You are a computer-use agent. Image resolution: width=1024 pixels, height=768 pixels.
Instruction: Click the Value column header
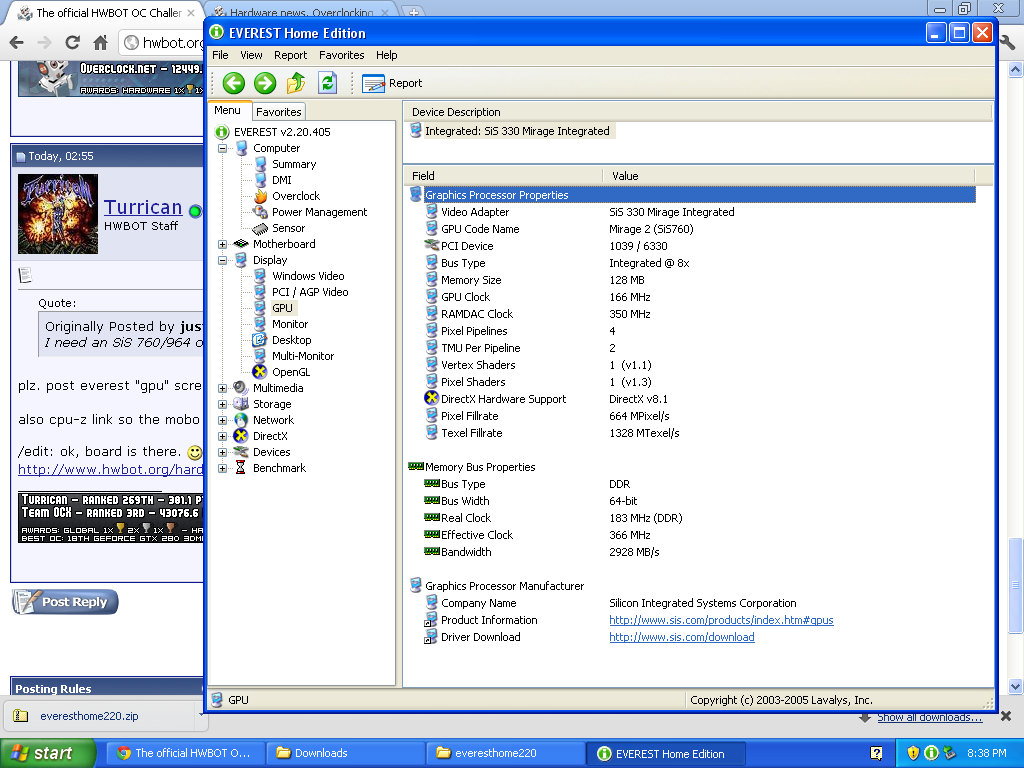[x=788, y=176]
